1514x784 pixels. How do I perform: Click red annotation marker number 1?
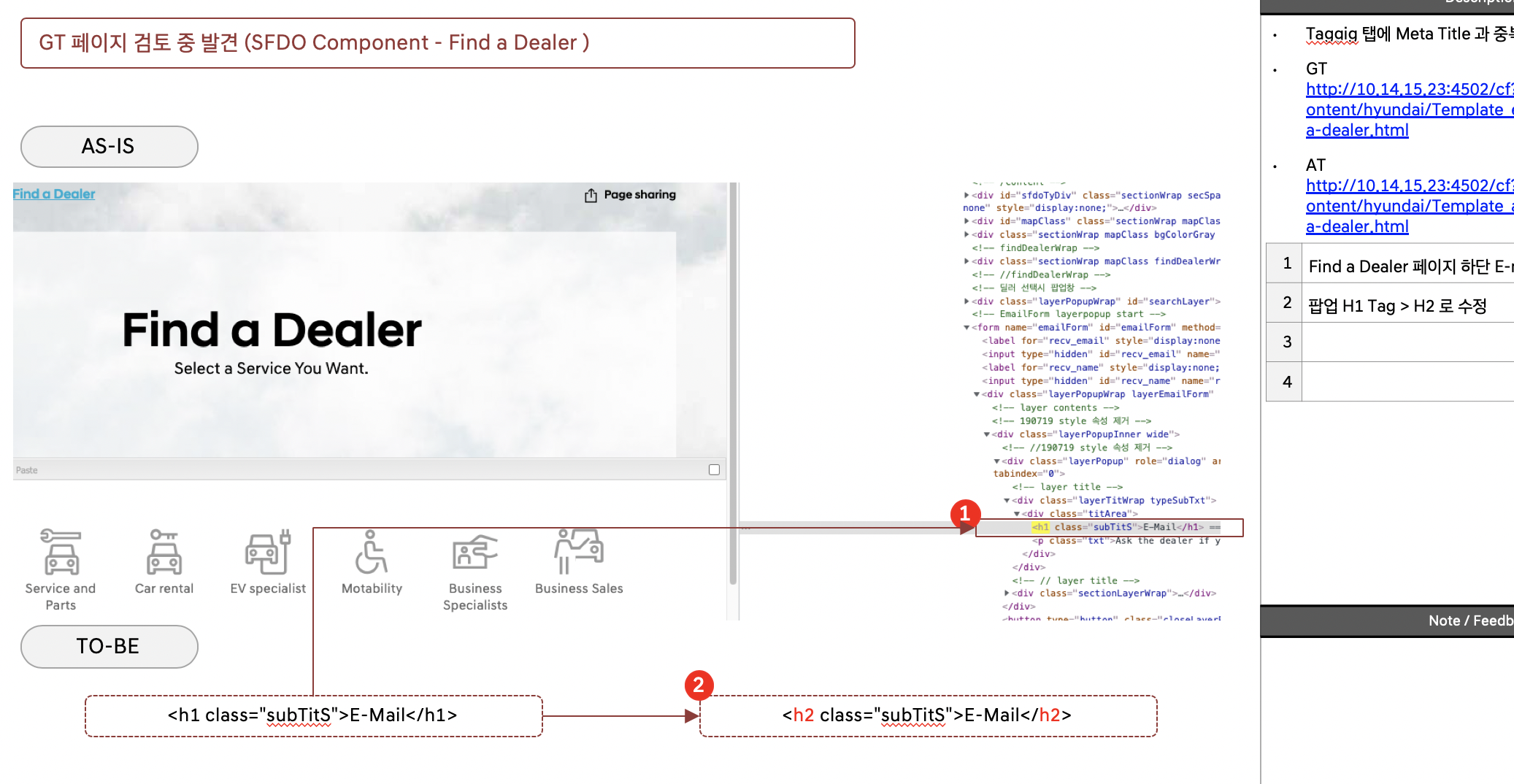(964, 513)
